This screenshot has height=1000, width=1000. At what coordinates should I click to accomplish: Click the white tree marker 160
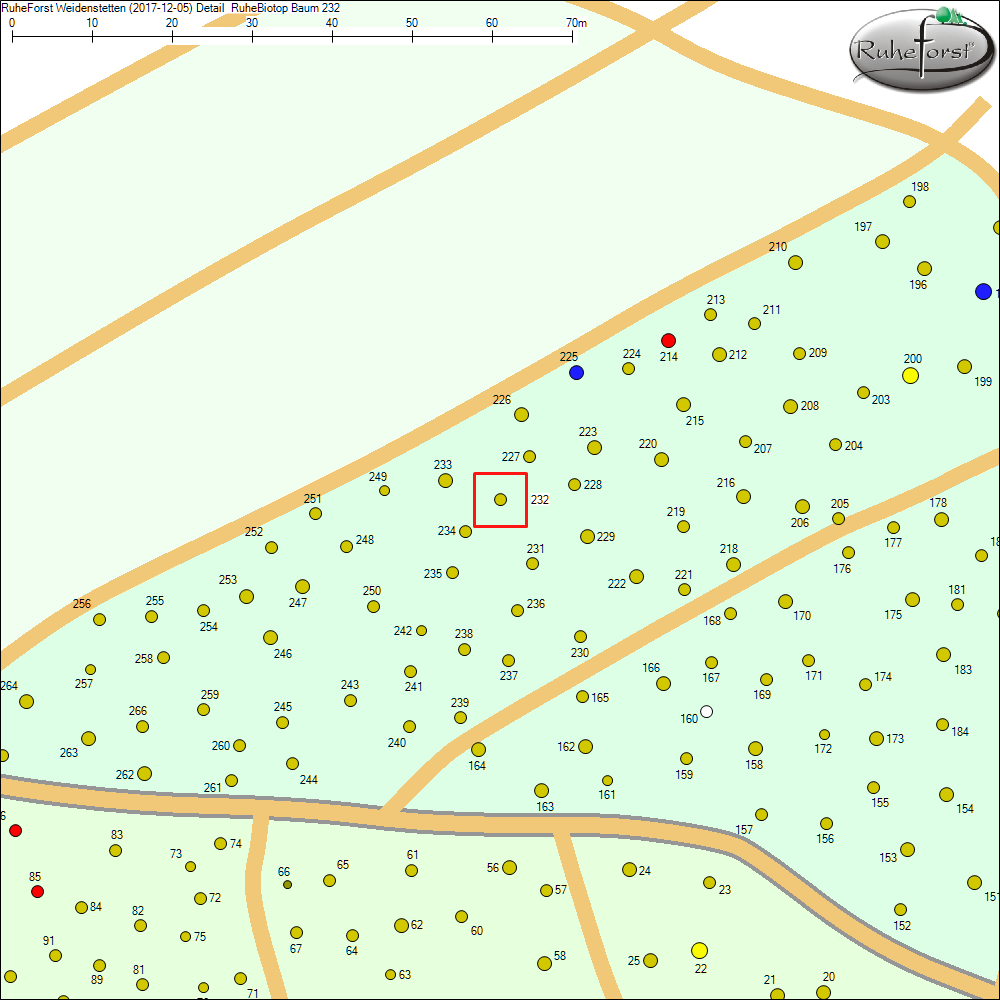[x=708, y=711]
